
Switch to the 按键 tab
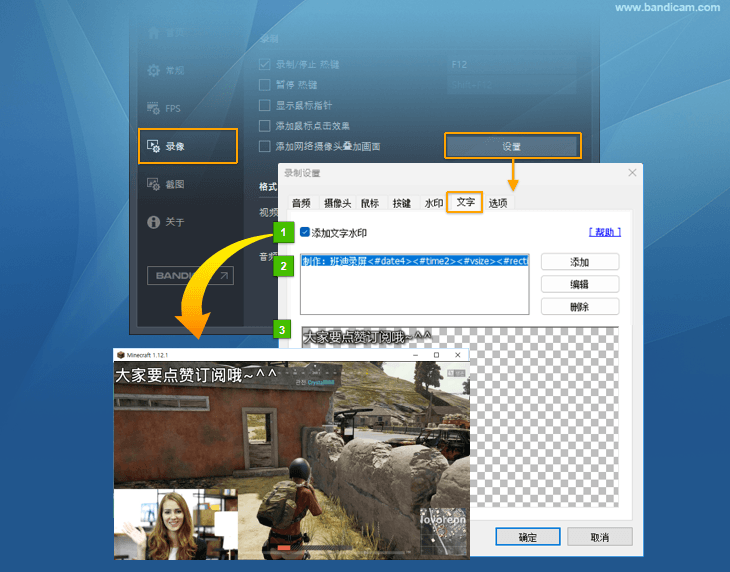pyautogui.click(x=401, y=203)
